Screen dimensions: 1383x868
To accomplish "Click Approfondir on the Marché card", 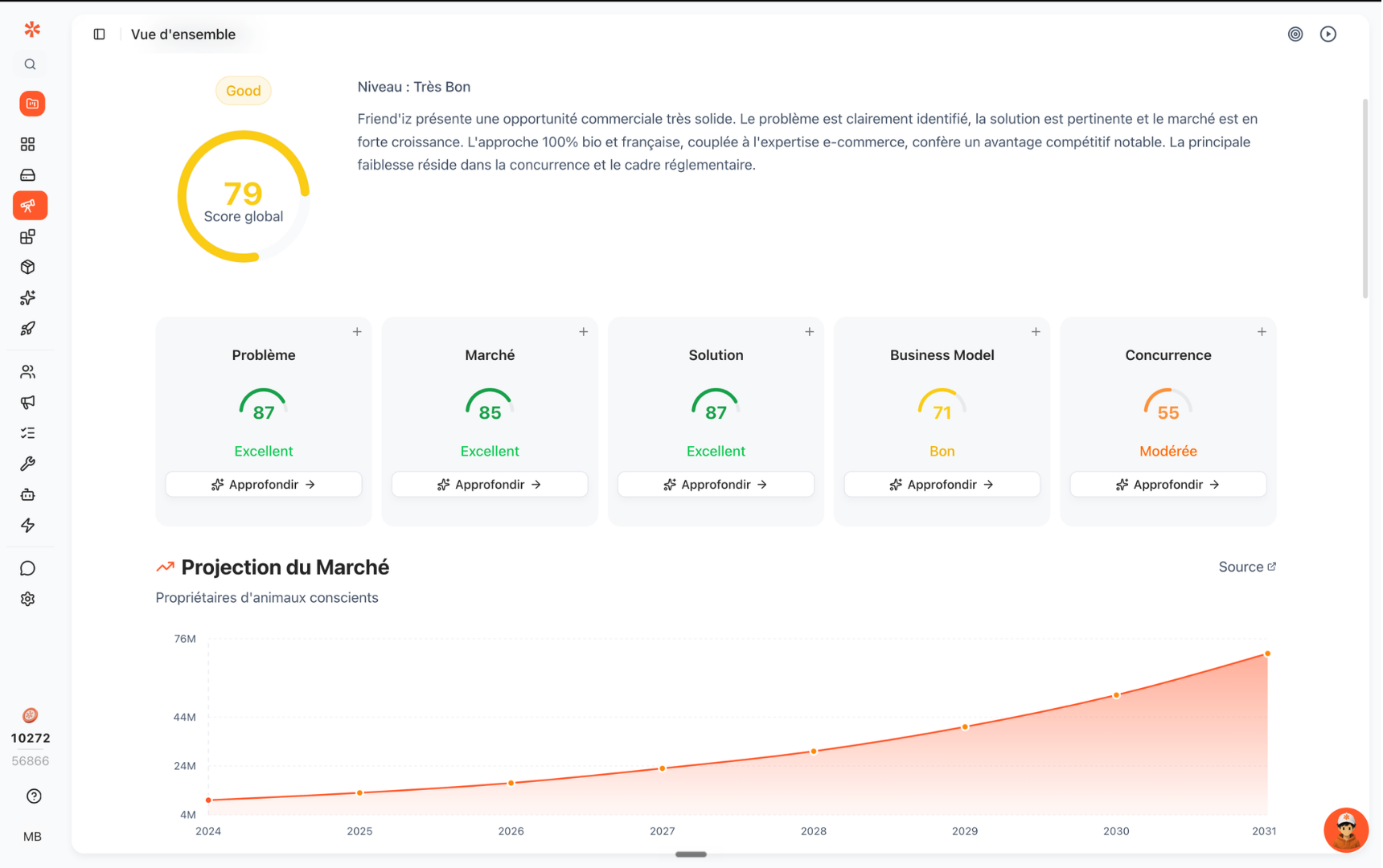I will 490,485.
